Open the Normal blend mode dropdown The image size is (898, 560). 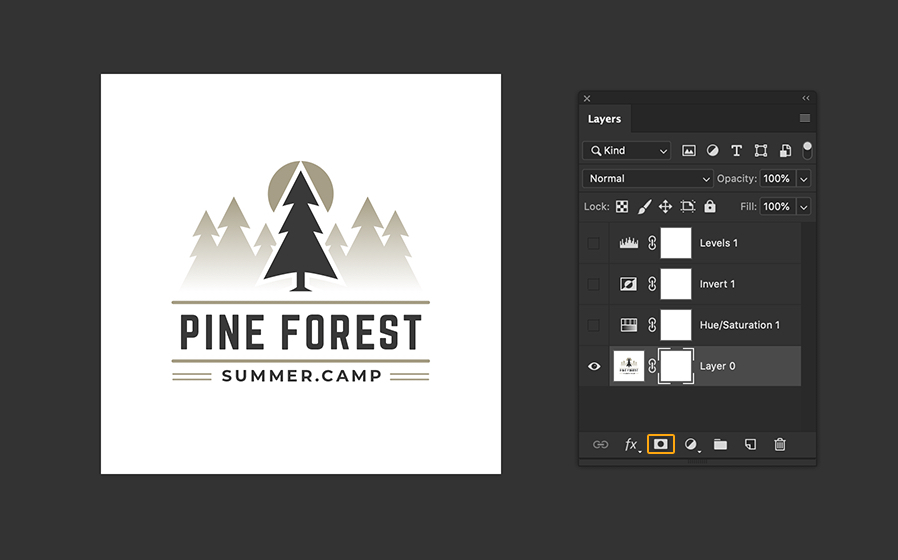pos(648,179)
